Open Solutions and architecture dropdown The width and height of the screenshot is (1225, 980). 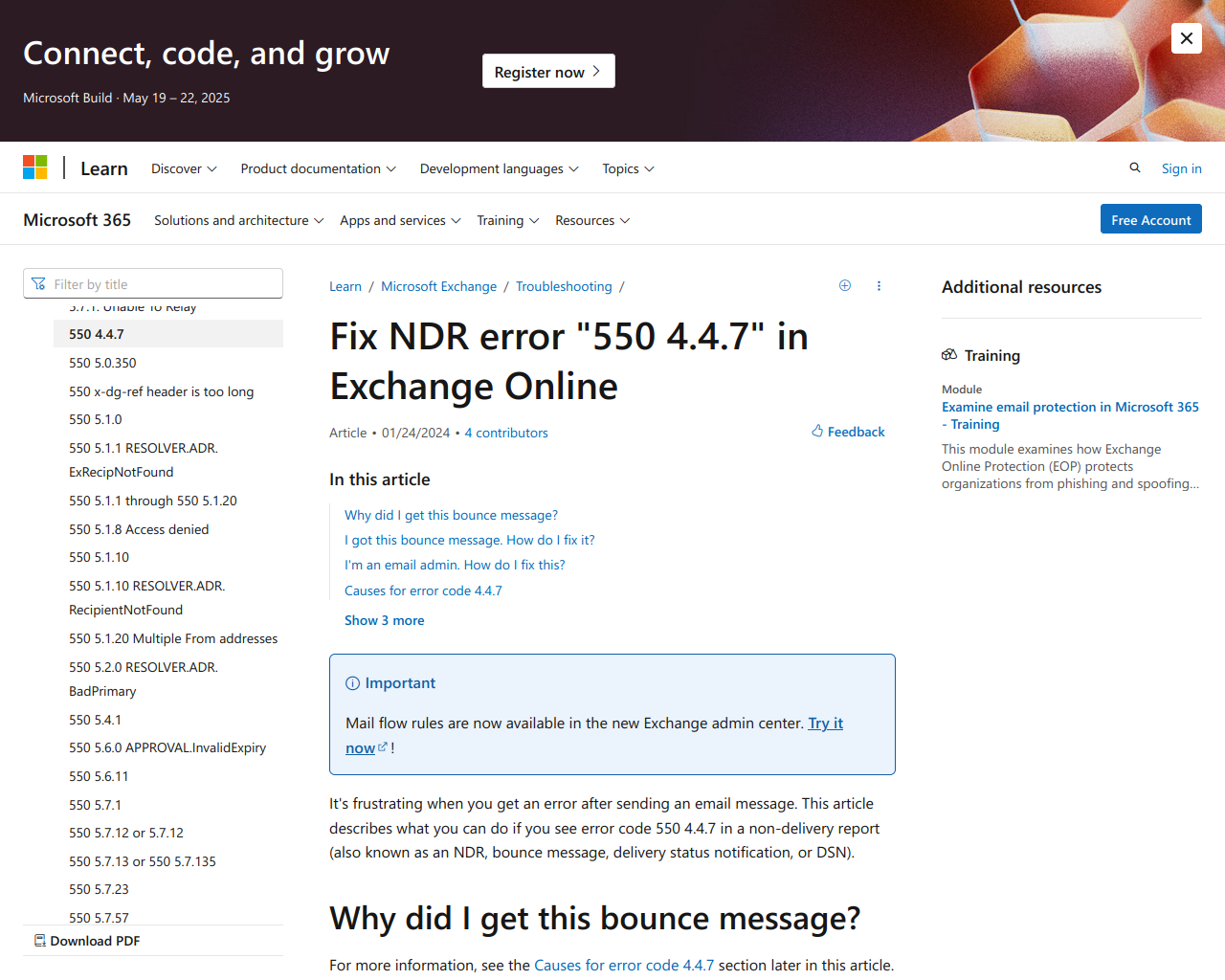(239, 220)
